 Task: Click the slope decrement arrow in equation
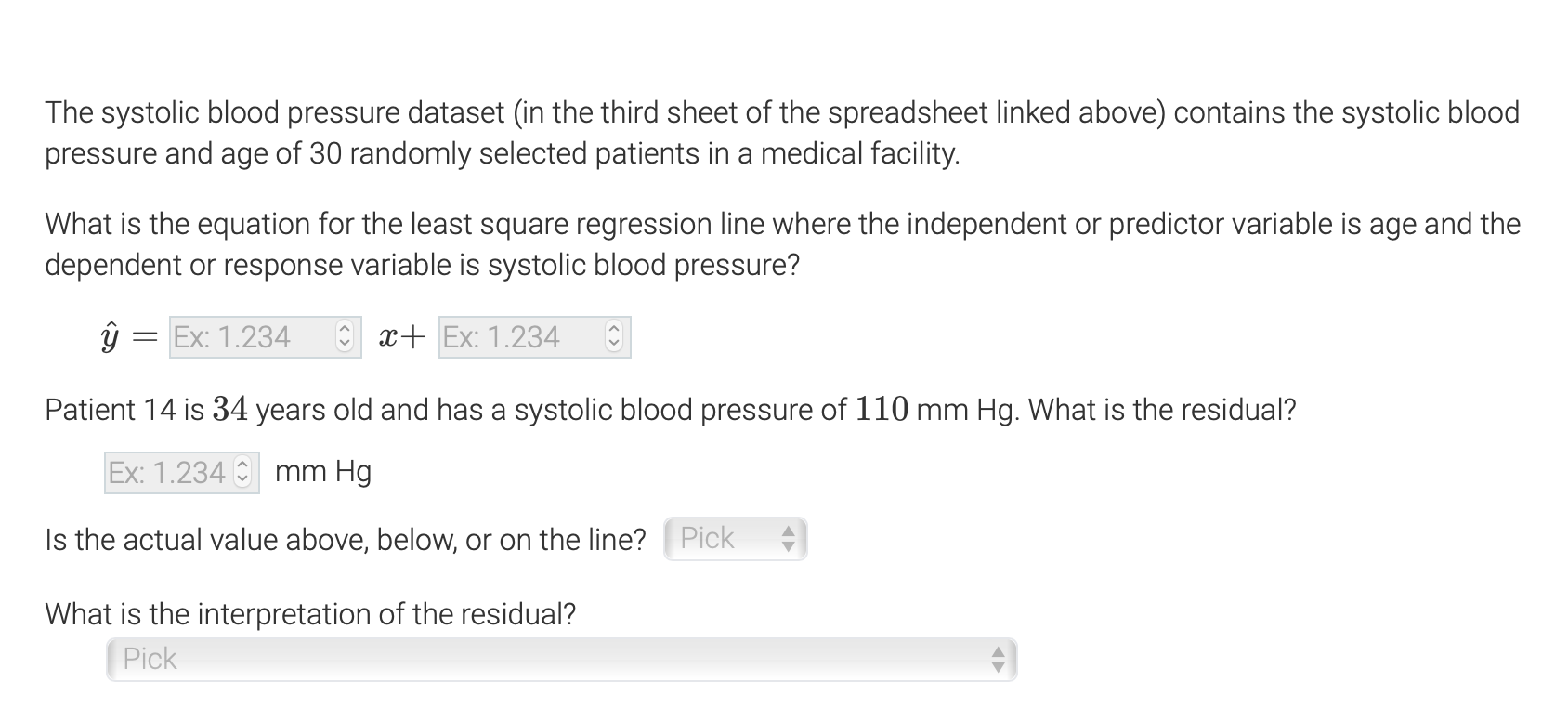pyautogui.click(x=344, y=343)
